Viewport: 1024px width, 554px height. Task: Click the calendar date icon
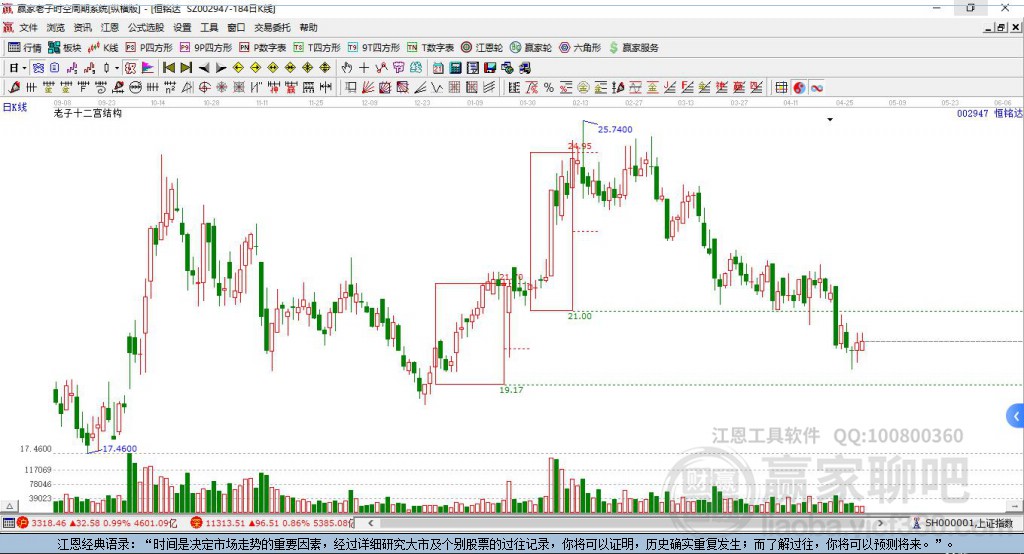tap(438, 68)
